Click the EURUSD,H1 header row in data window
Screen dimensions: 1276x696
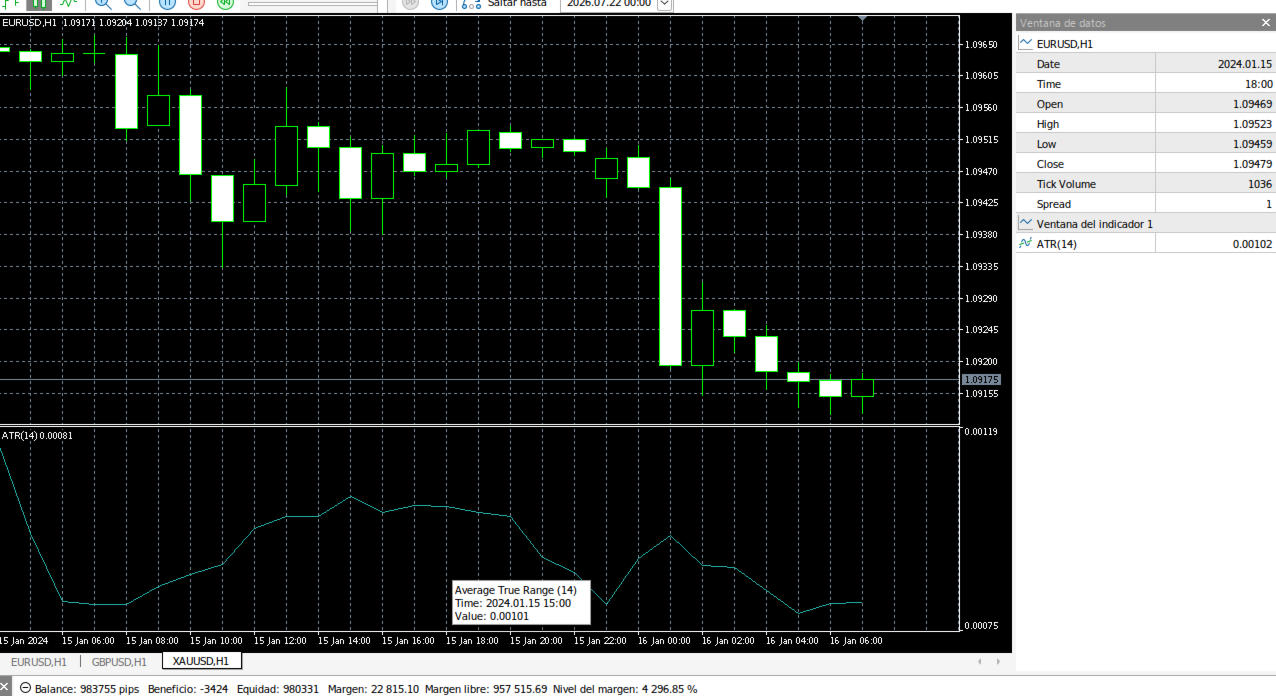tap(1145, 44)
